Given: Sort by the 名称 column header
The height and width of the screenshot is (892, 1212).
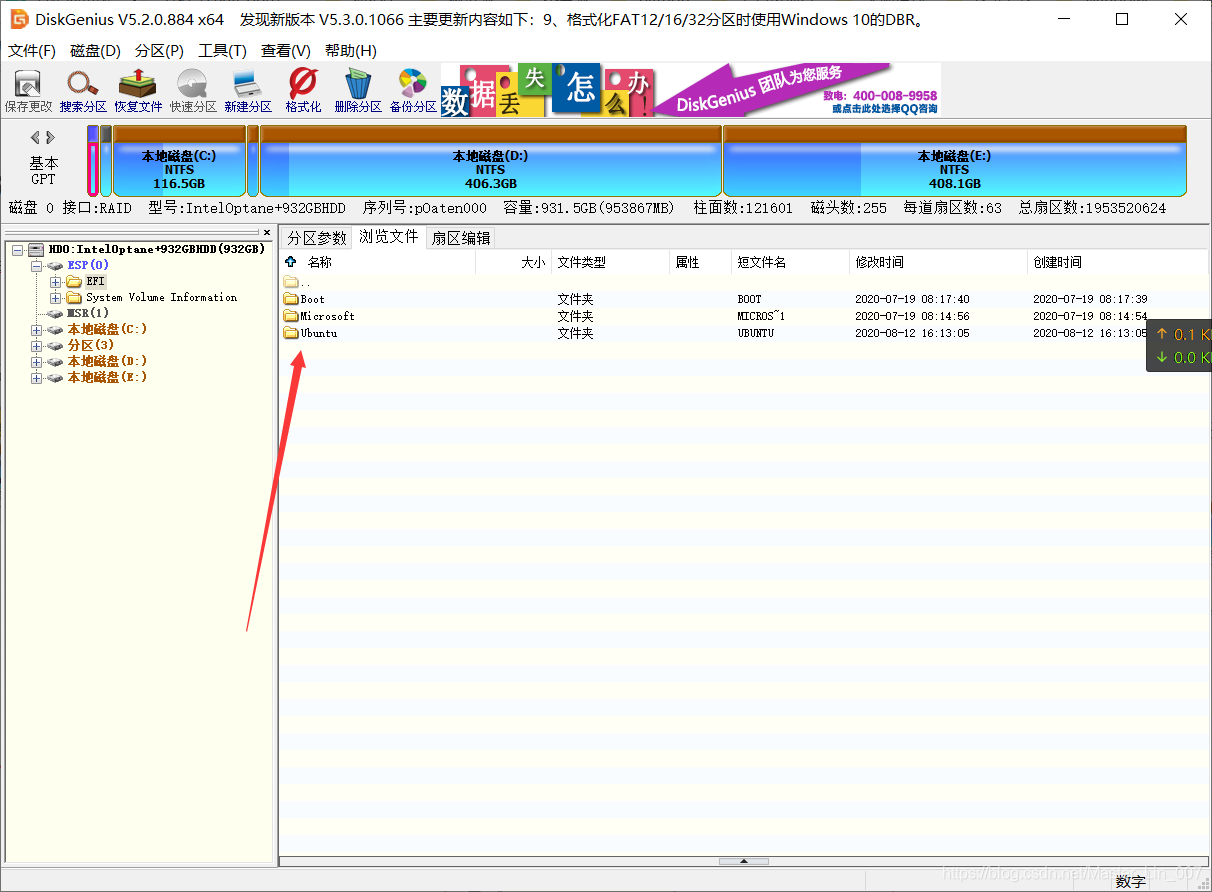Looking at the screenshot, I should (x=320, y=262).
